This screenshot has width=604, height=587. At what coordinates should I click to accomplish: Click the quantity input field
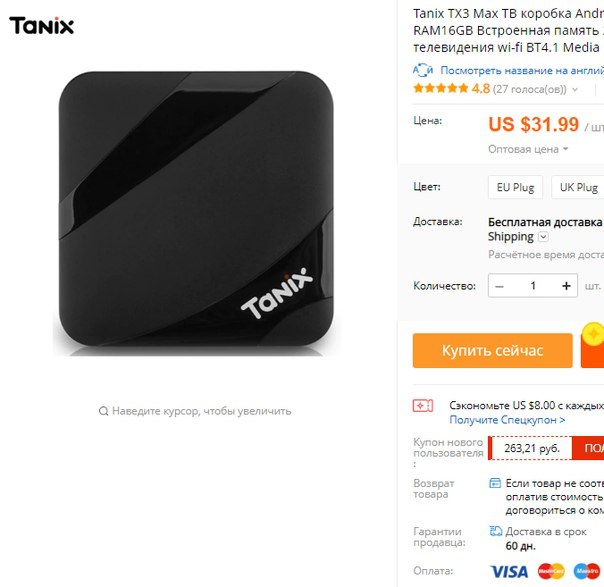[x=533, y=286]
